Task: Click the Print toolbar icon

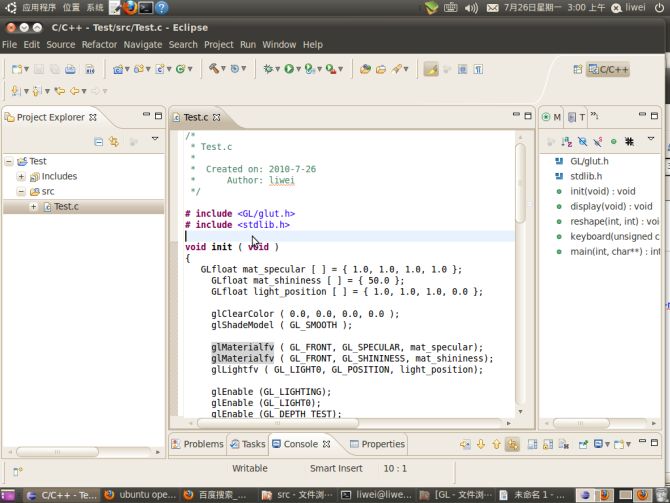Action: [71, 69]
